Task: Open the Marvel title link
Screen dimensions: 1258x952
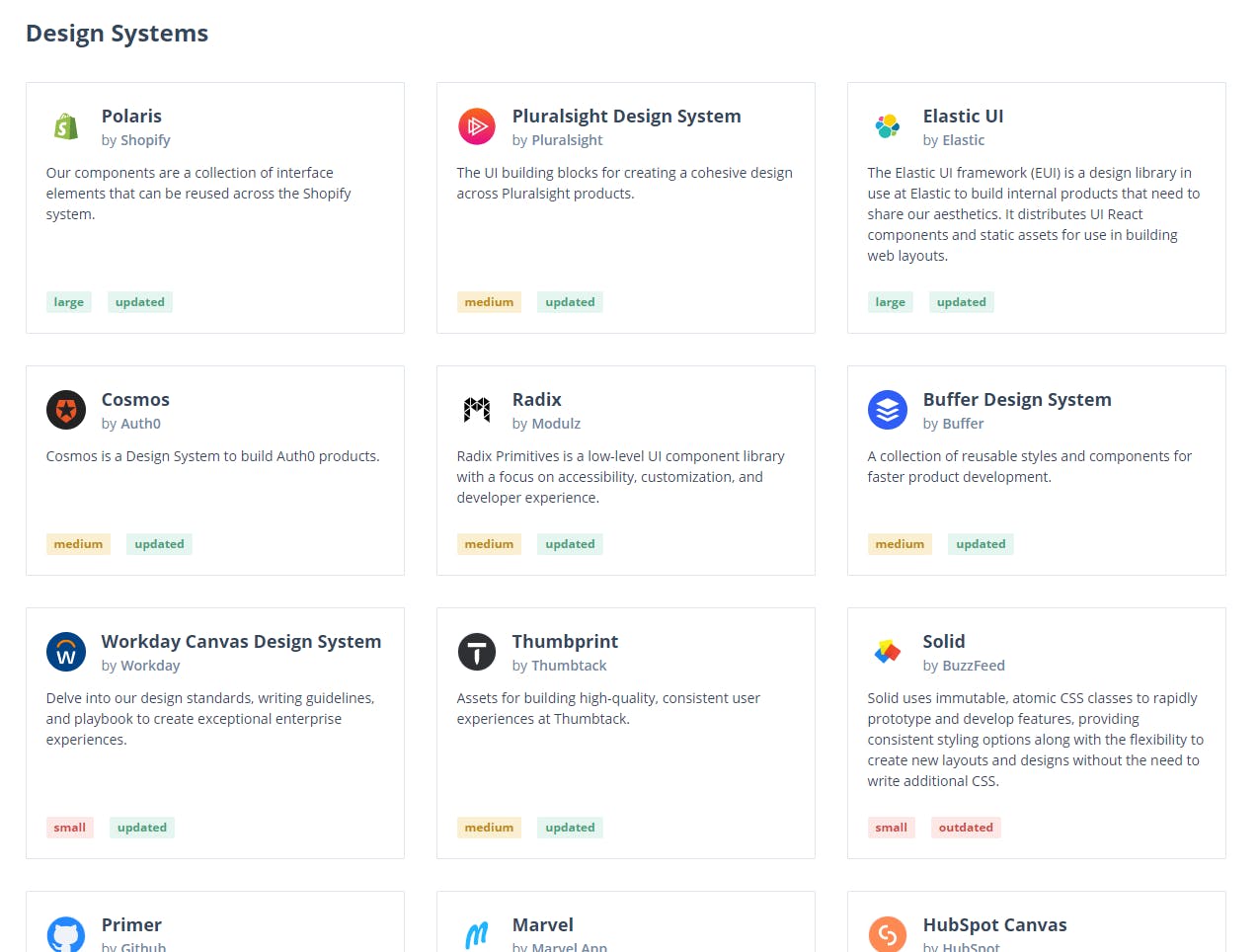Action: point(542,924)
